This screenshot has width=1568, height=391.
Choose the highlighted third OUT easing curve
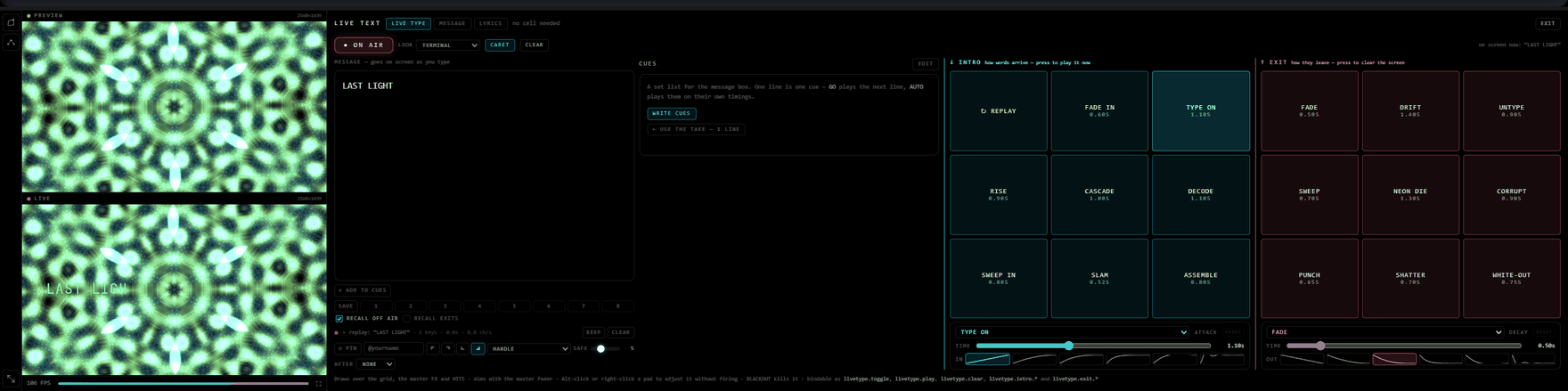pos(1394,359)
